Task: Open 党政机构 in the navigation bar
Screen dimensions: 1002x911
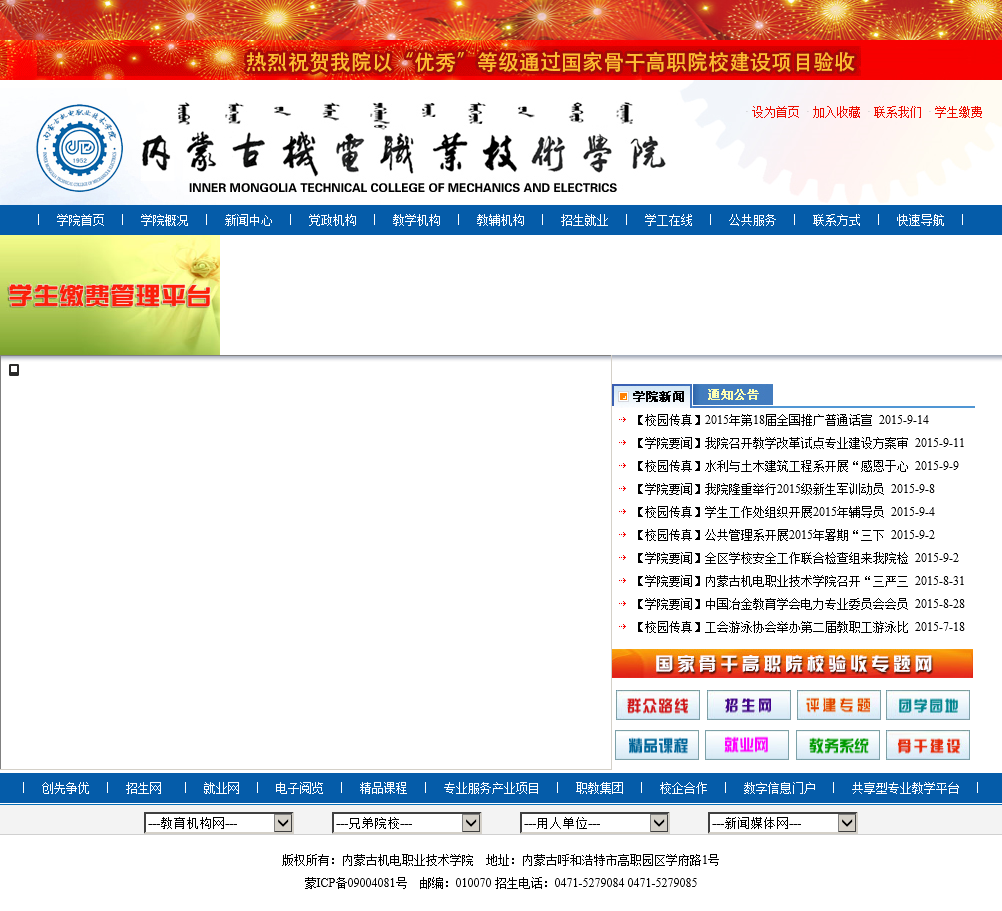Action: click(332, 220)
